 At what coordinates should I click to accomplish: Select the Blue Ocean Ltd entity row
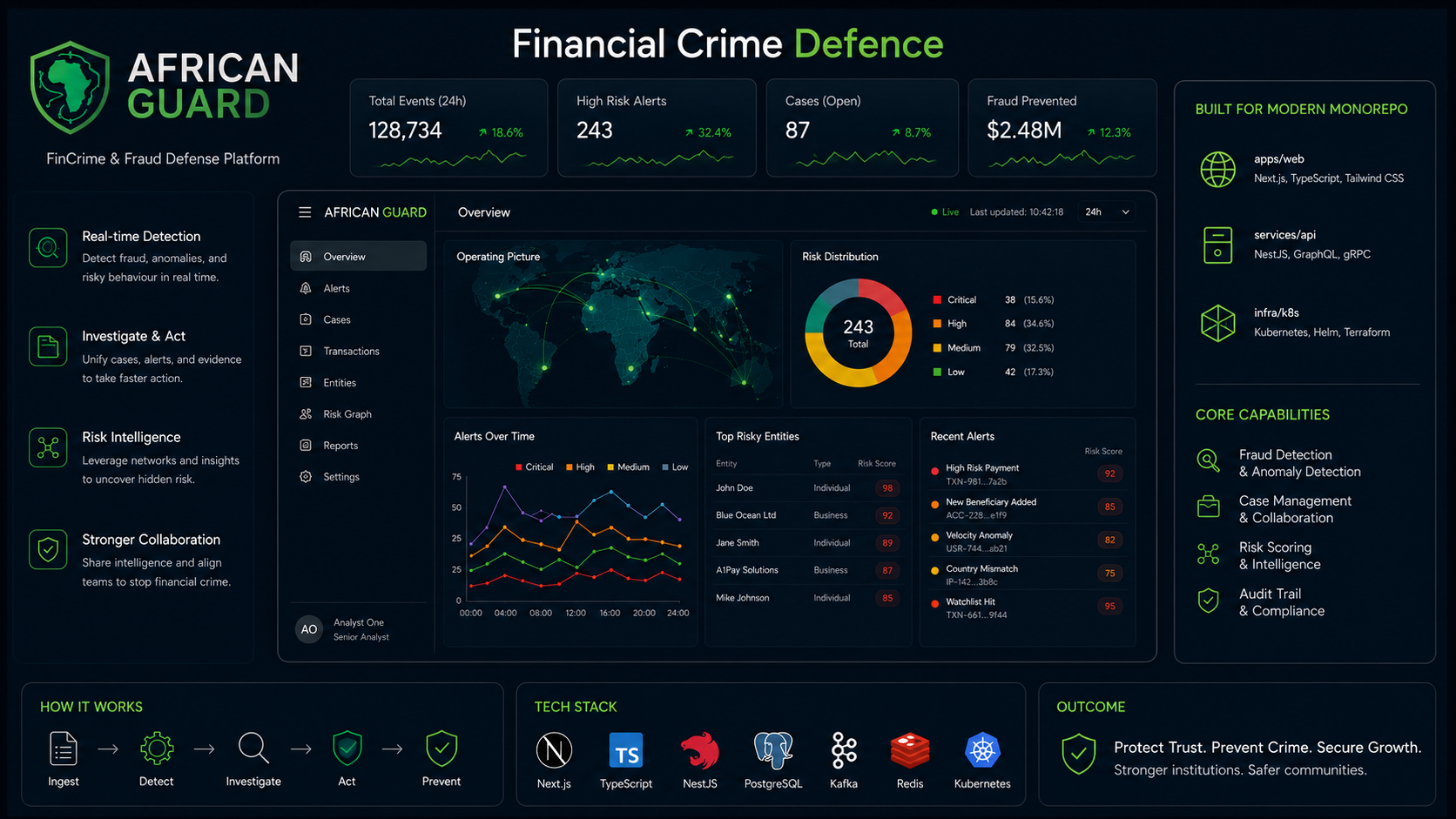[x=806, y=515]
